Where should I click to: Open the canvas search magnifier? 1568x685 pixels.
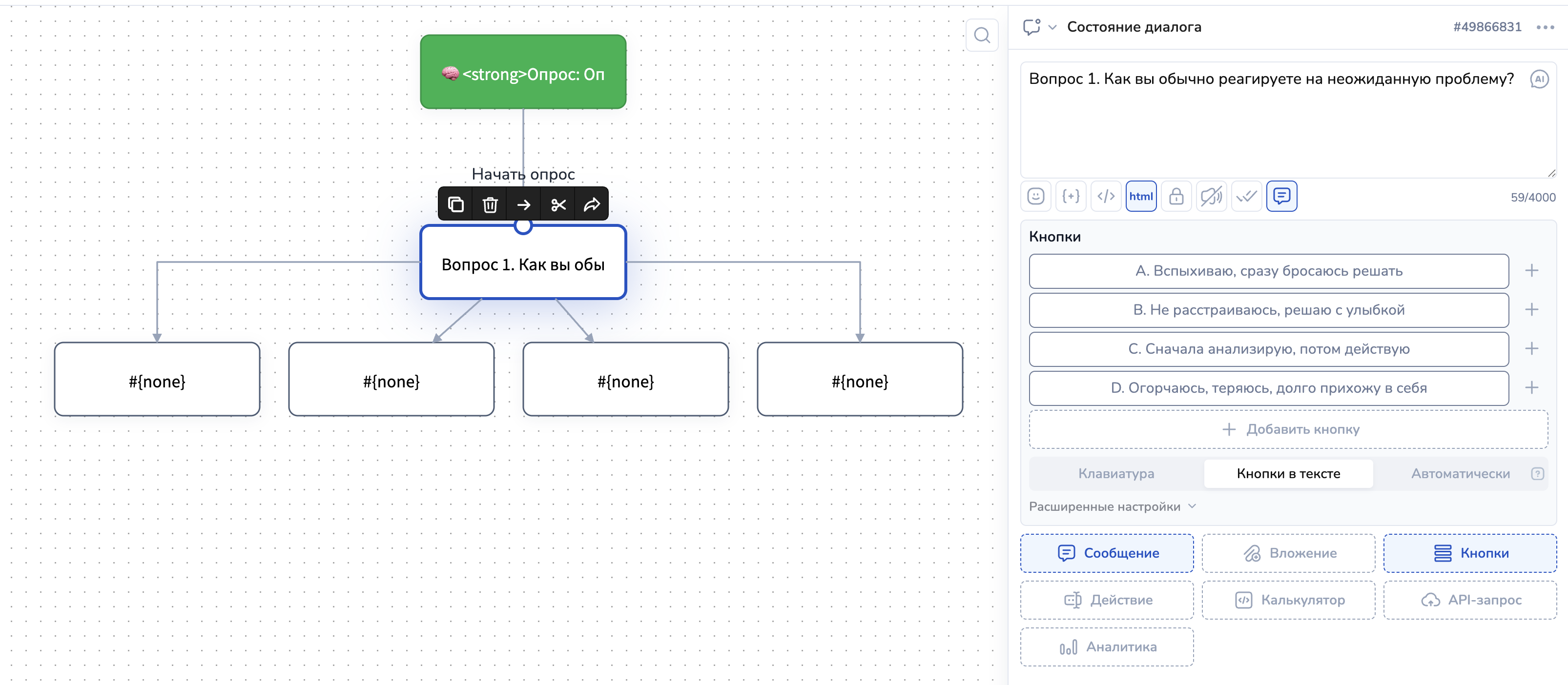coord(981,35)
